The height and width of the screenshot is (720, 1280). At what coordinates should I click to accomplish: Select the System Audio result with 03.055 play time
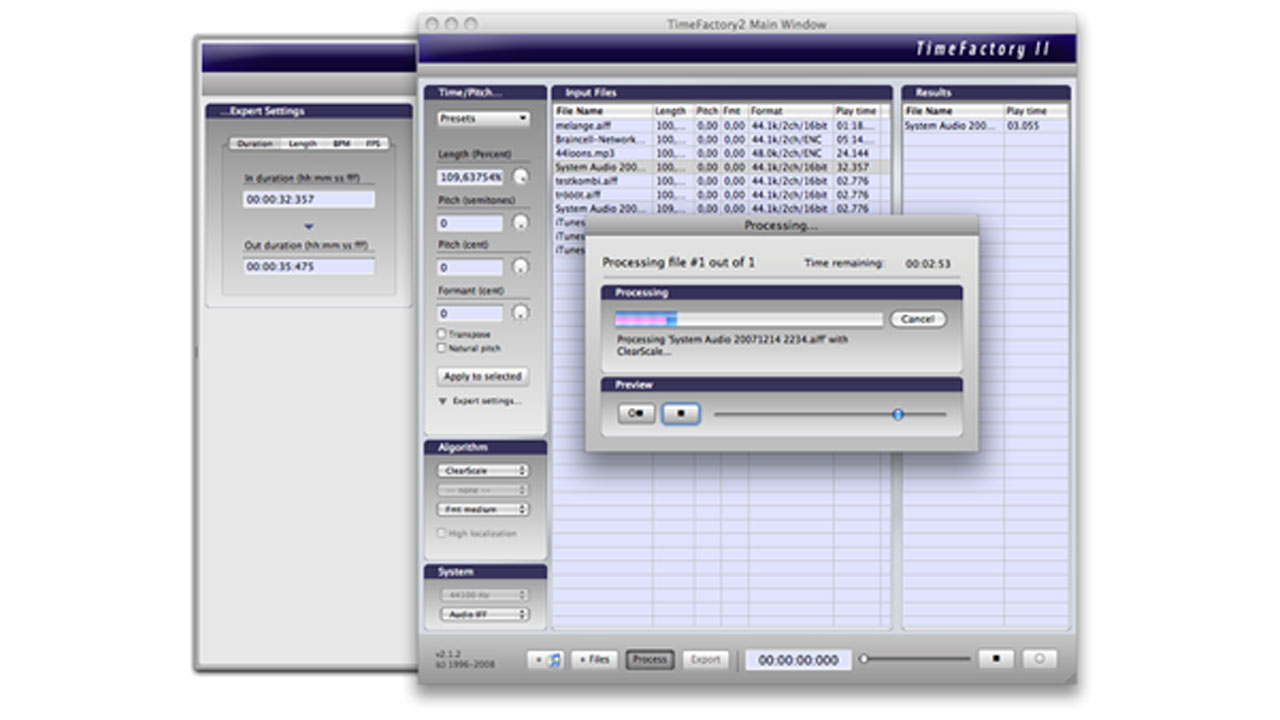[x=986, y=126]
